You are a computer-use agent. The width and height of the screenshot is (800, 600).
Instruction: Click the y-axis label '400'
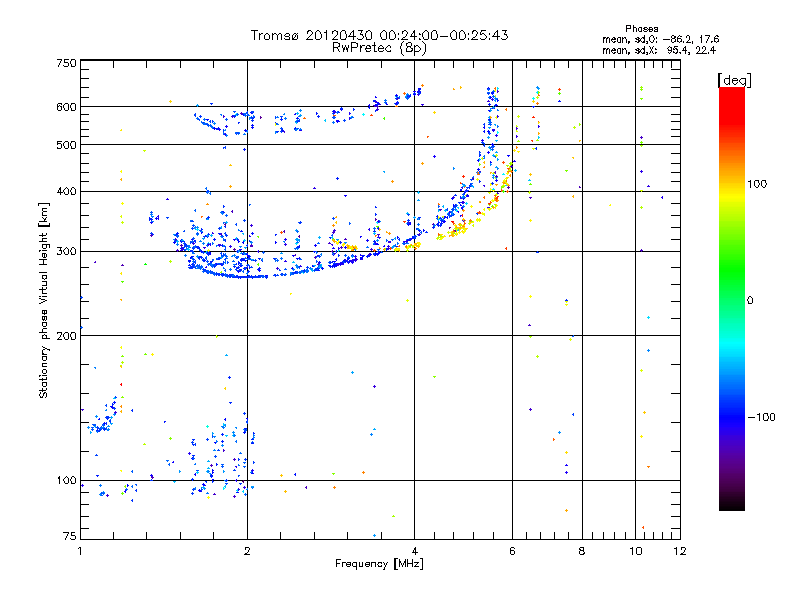[x=66, y=191]
